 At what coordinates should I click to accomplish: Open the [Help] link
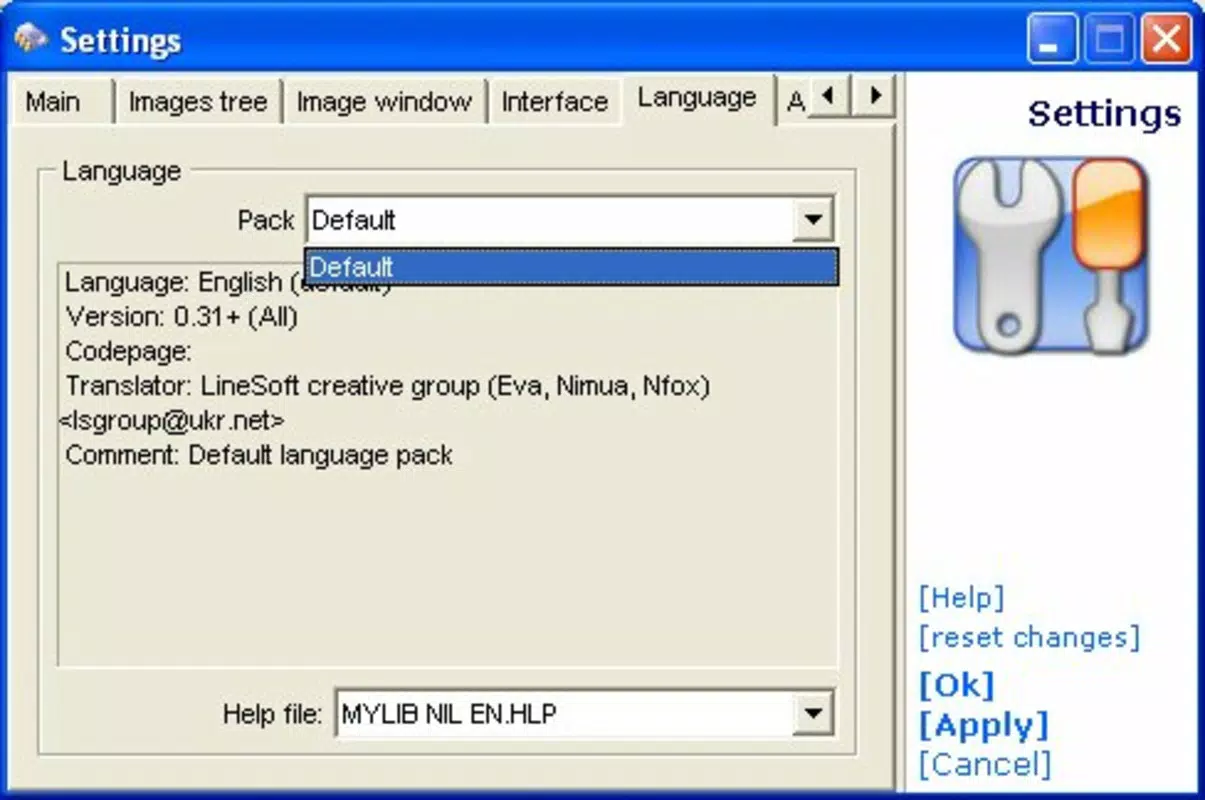point(961,598)
